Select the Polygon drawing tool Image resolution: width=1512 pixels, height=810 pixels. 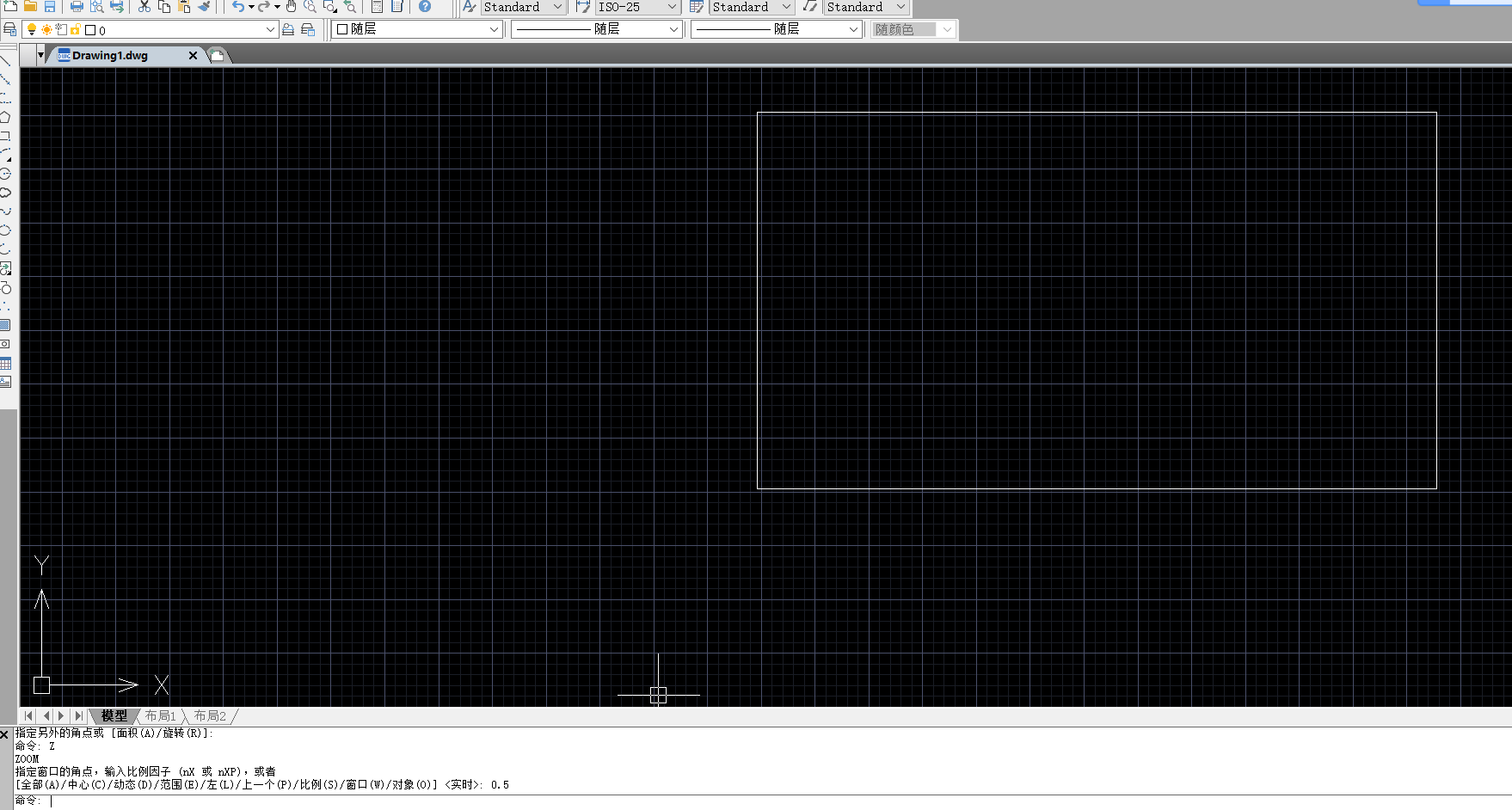point(5,117)
